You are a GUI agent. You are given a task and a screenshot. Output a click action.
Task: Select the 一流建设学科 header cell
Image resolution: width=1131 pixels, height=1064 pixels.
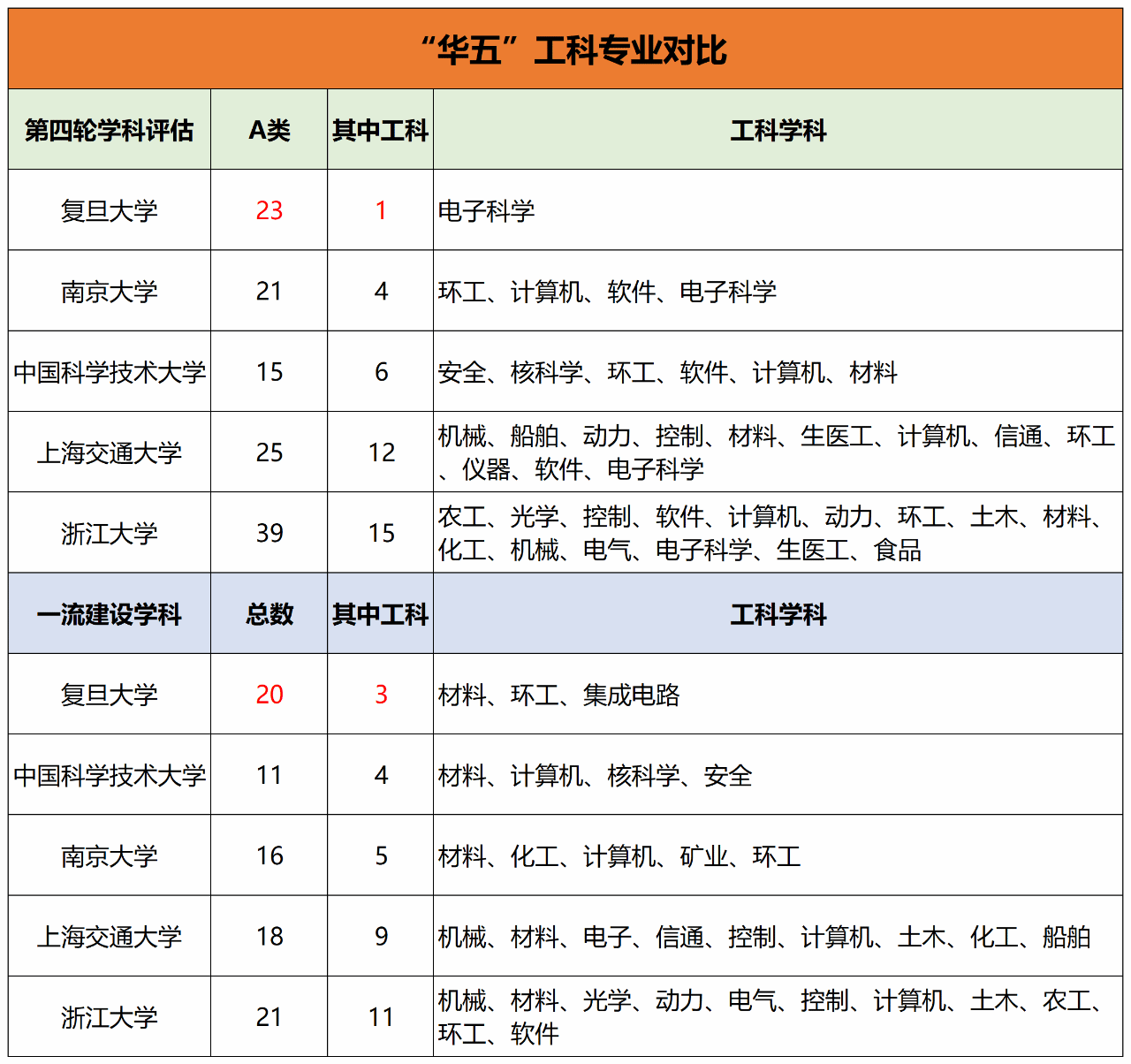coord(110,614)
